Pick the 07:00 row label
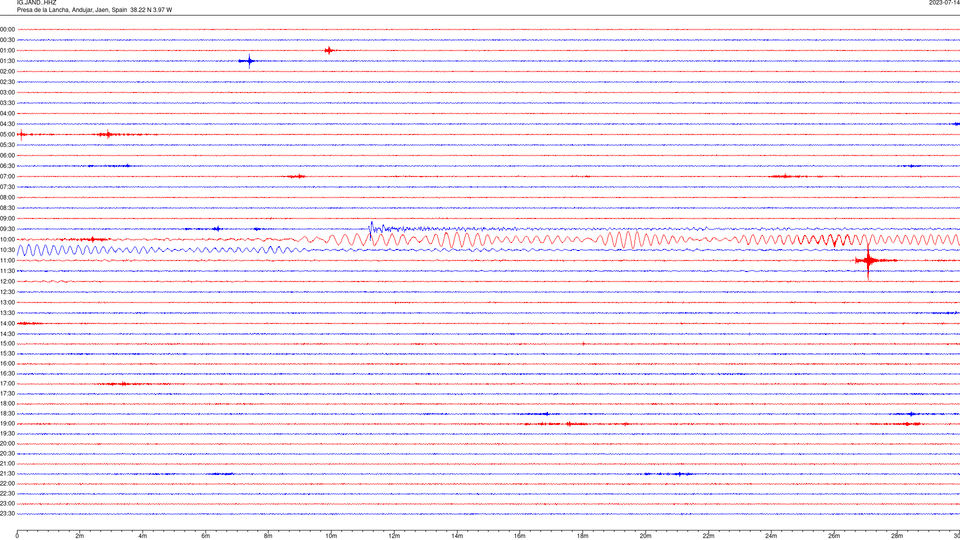The width and height of the screenshot is (960, 540). 7,176
